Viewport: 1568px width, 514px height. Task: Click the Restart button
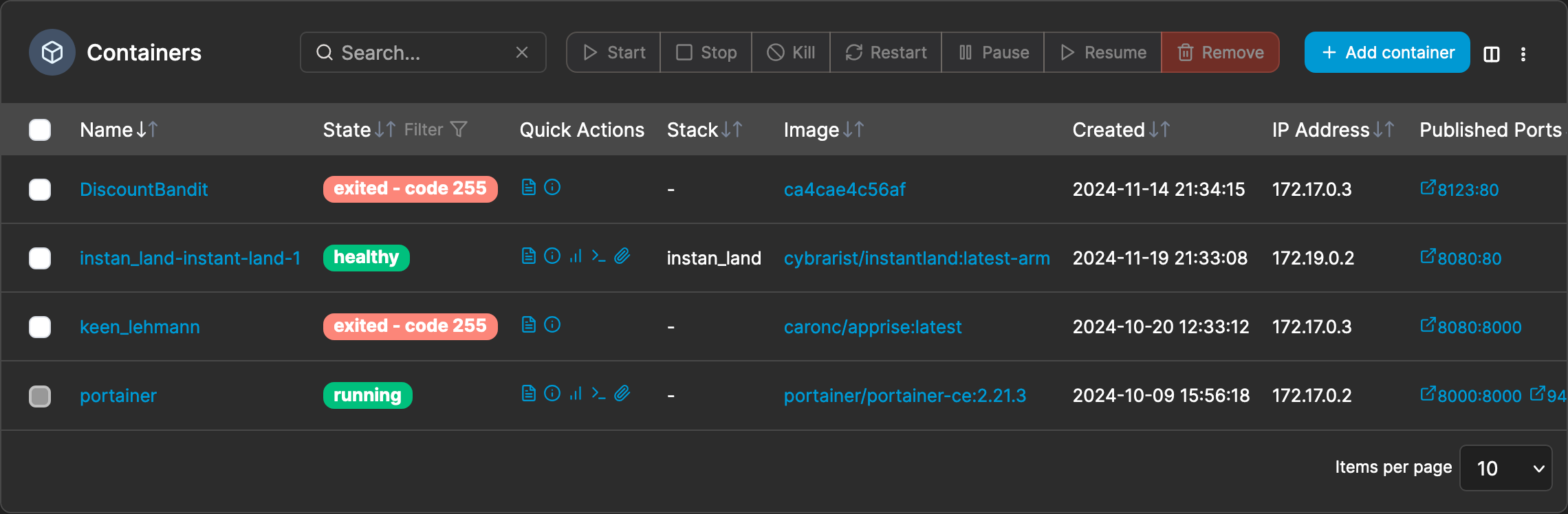coord(886,52)
